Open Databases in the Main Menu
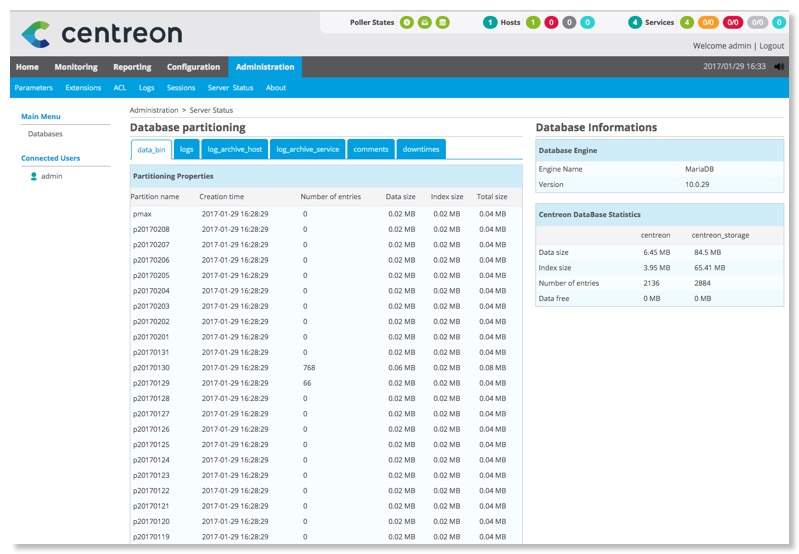The image size is (799, 554). 45,133
